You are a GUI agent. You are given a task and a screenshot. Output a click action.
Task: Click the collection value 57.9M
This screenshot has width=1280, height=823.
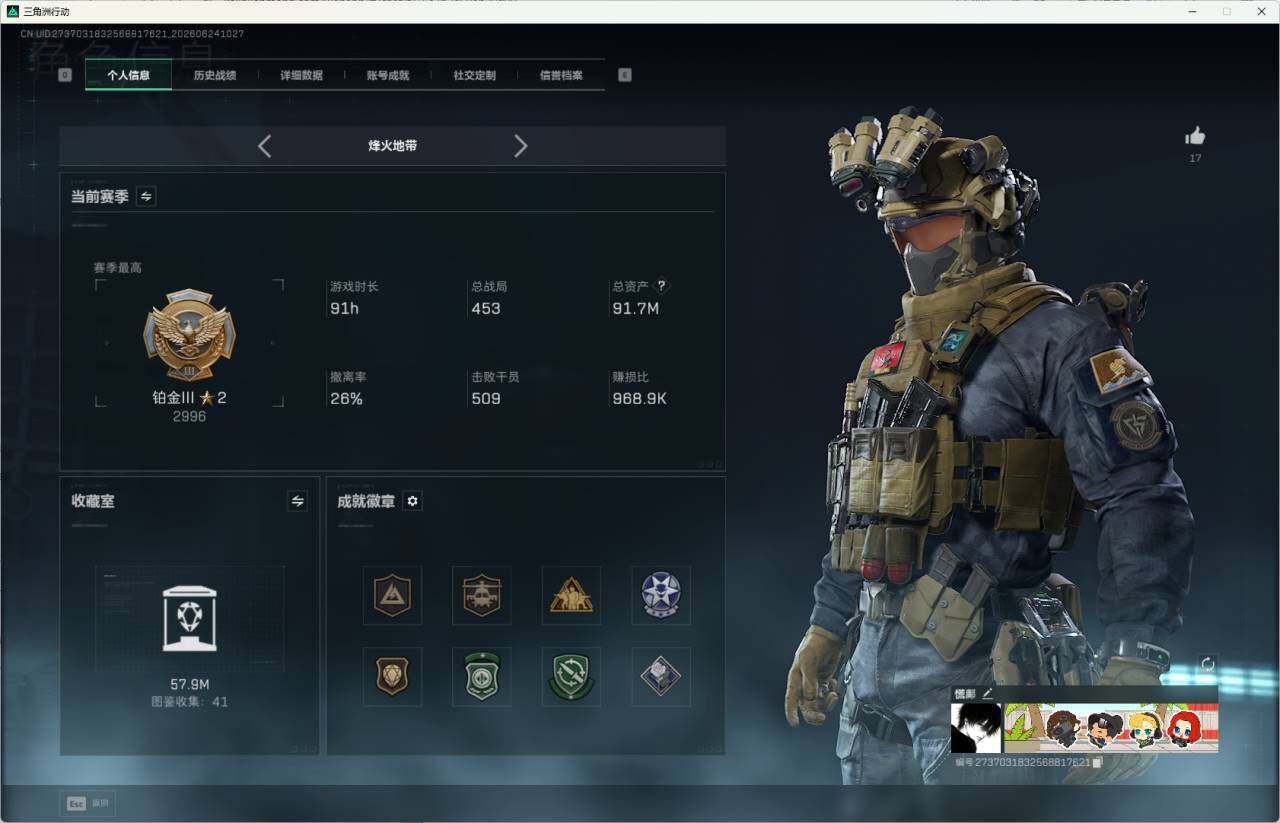pos(190,684)
